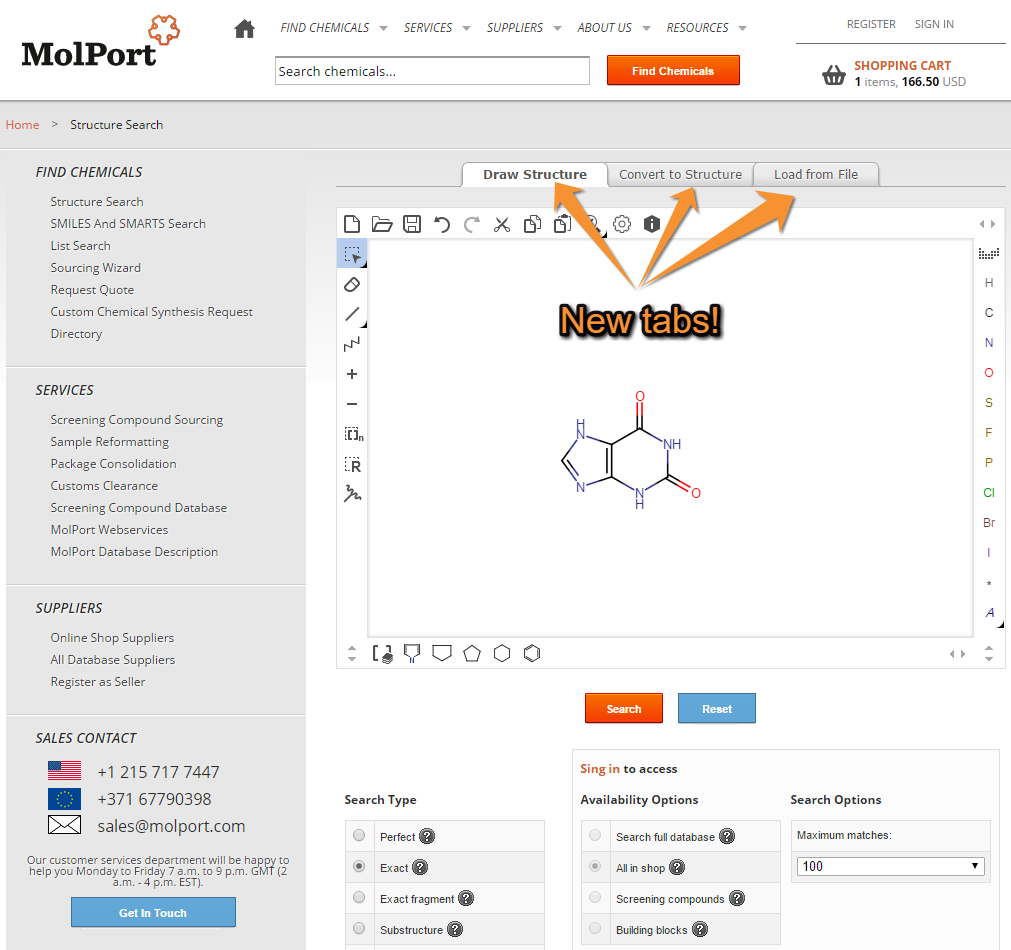Screen dimensions: 1011x950
Task: Open the template library icon
Action: (382, 654)
